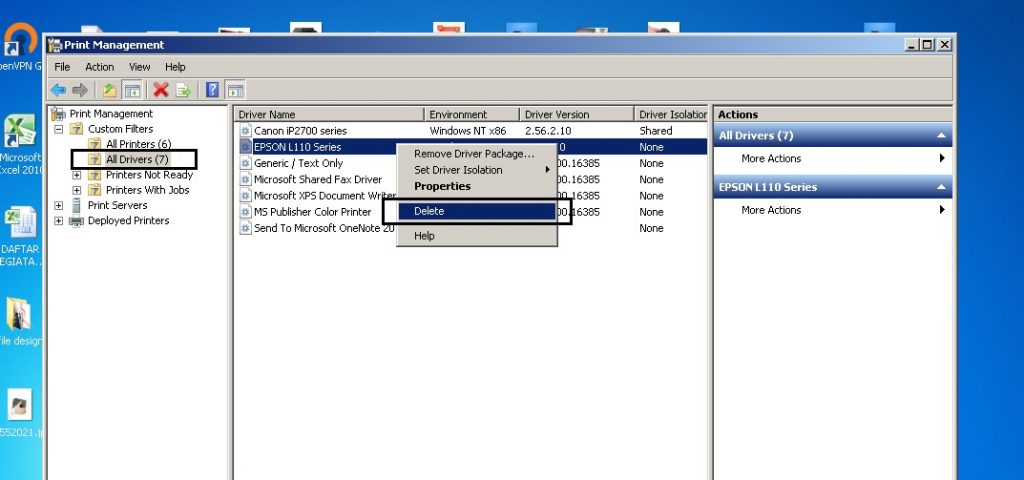Image resolution: width=1024 pixels, height=480 pixels.
Task: Click the EPSON L110 Series driver icon
Action: 245,147
